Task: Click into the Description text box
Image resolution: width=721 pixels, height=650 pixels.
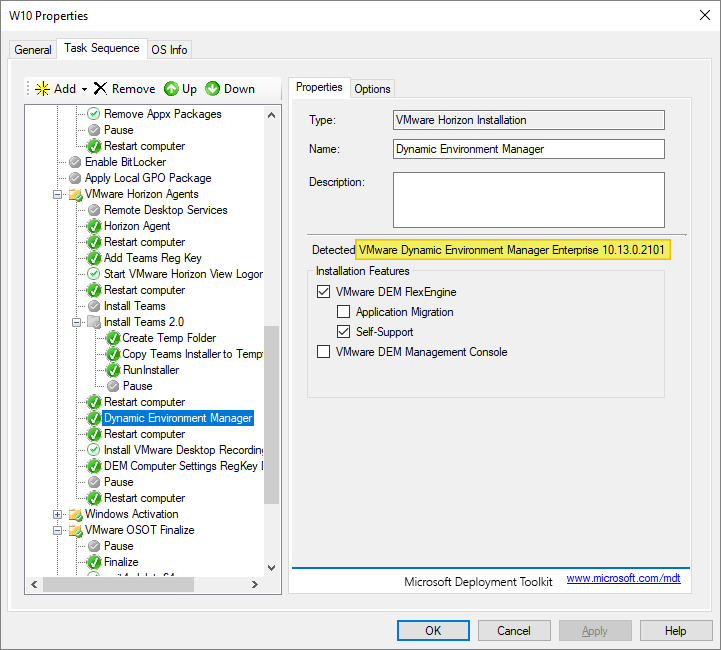Action: point(528,200)
